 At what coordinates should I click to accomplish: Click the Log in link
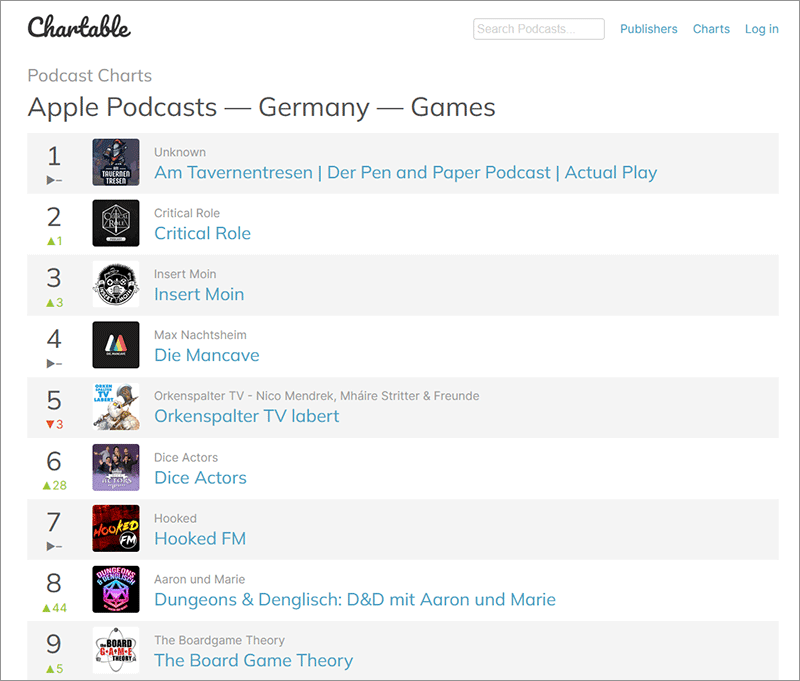click(762, 29)
